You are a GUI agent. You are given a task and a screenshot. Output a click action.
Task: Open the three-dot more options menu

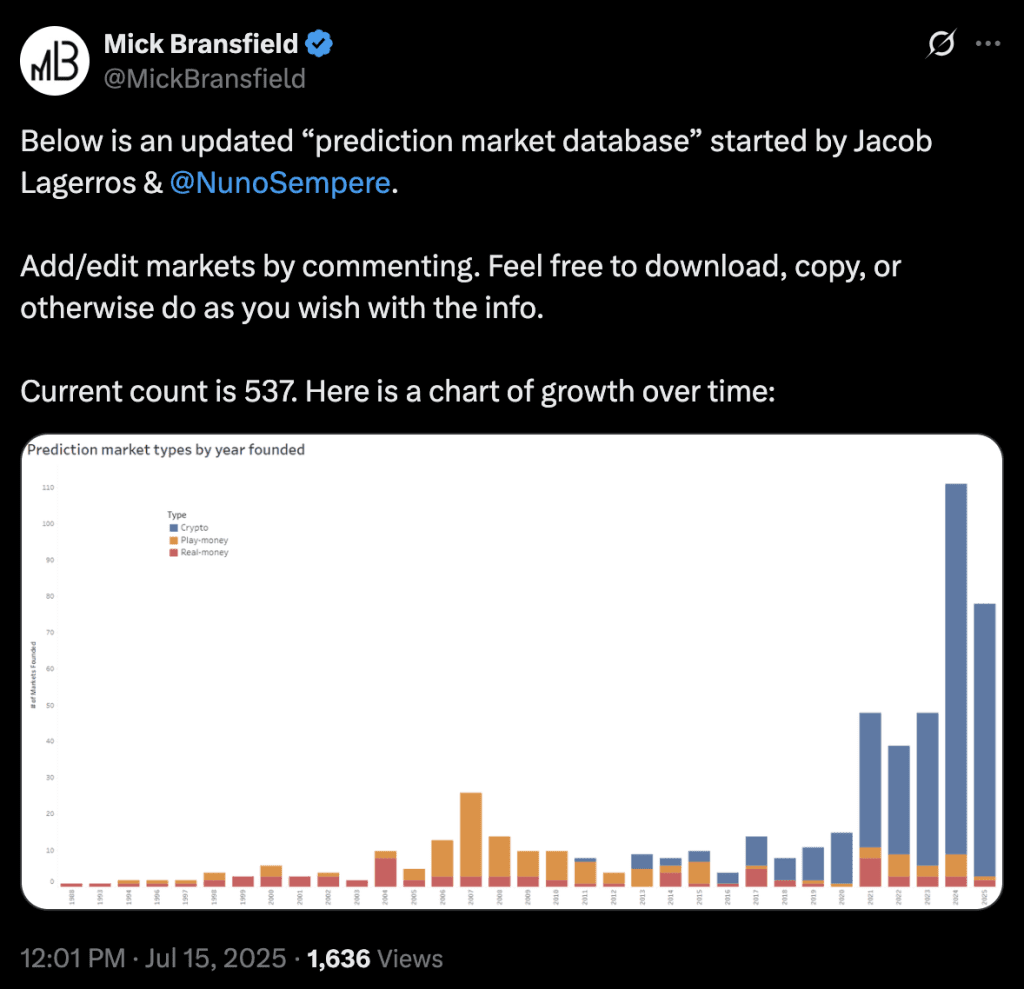click(x=987, y=44)
